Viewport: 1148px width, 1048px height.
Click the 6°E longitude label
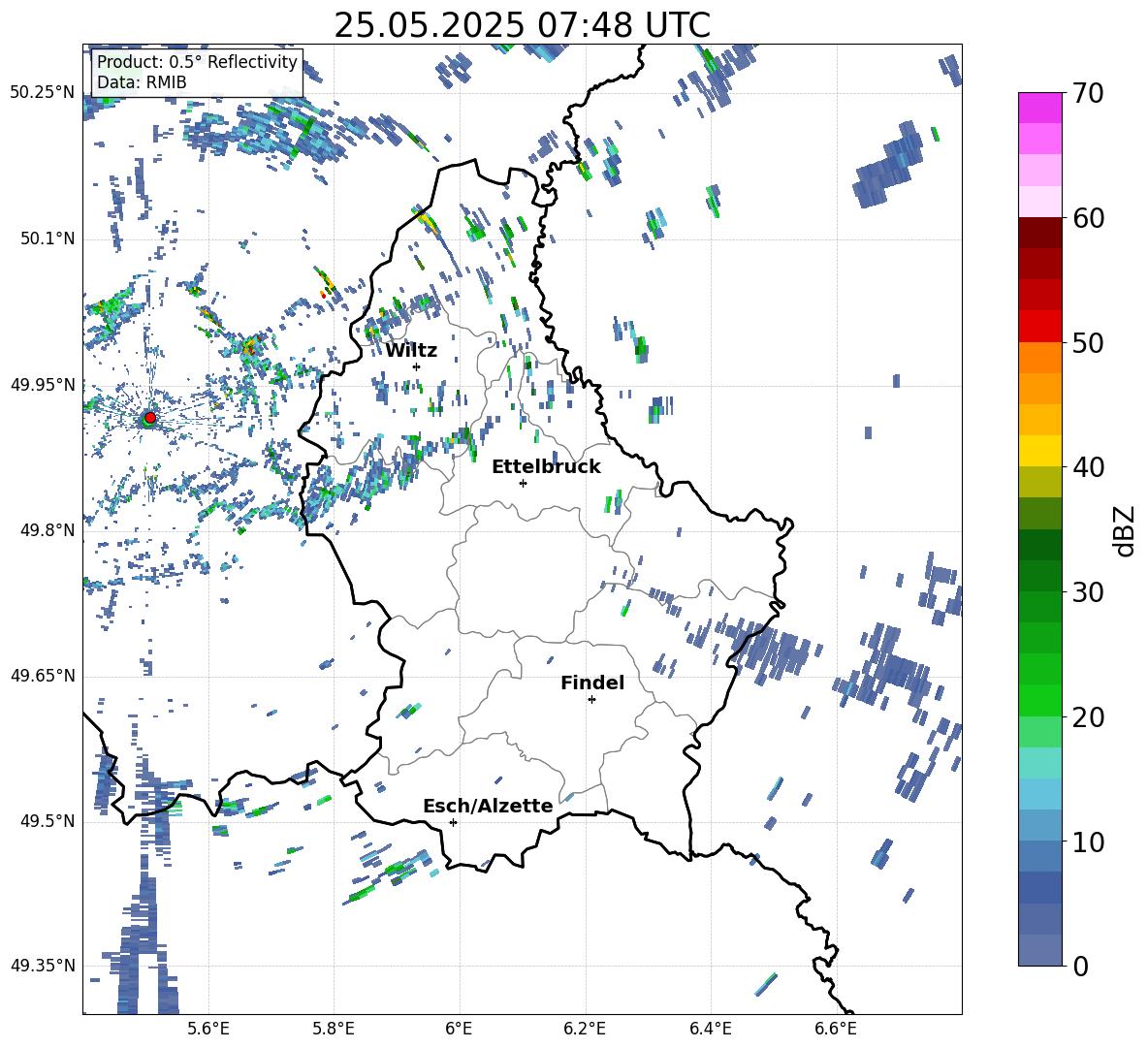click(459, 1029)
